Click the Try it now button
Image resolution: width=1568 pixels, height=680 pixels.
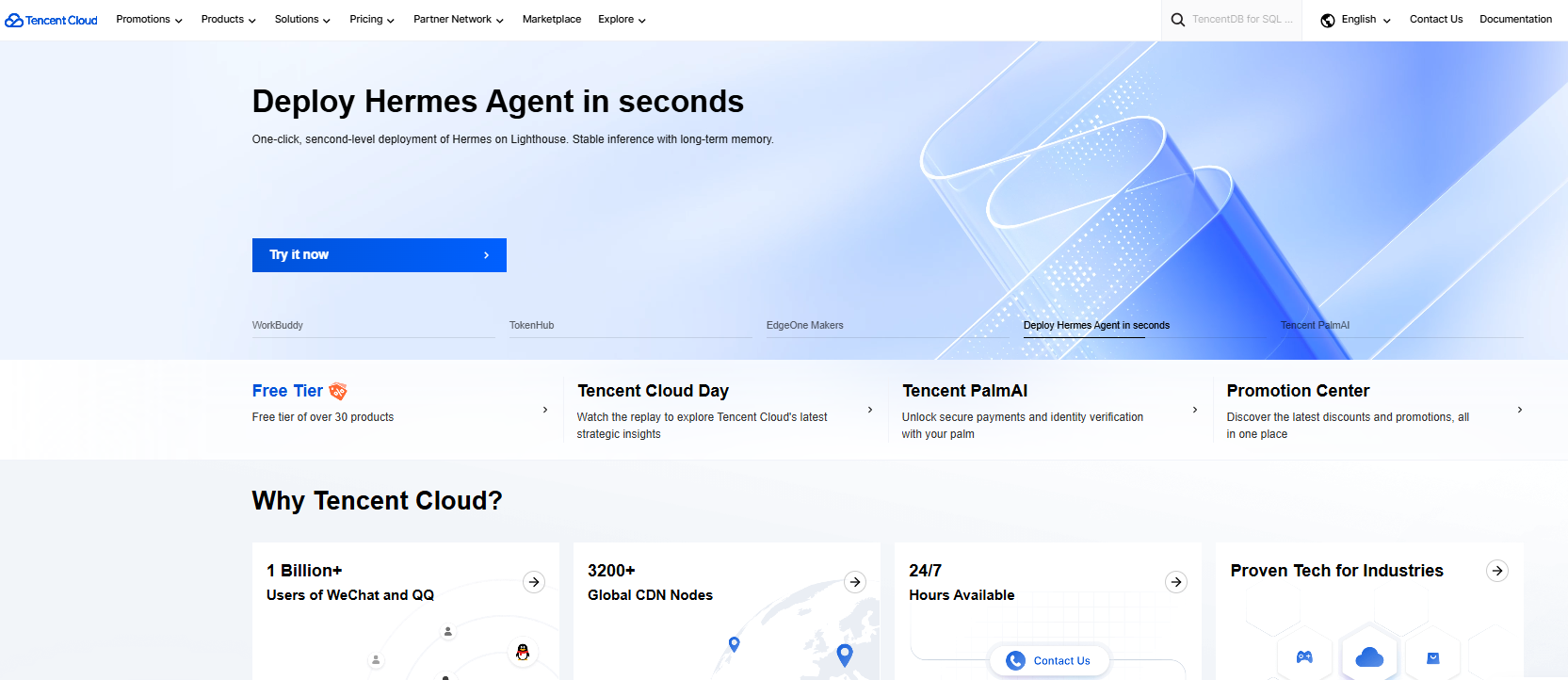(380, 255)
